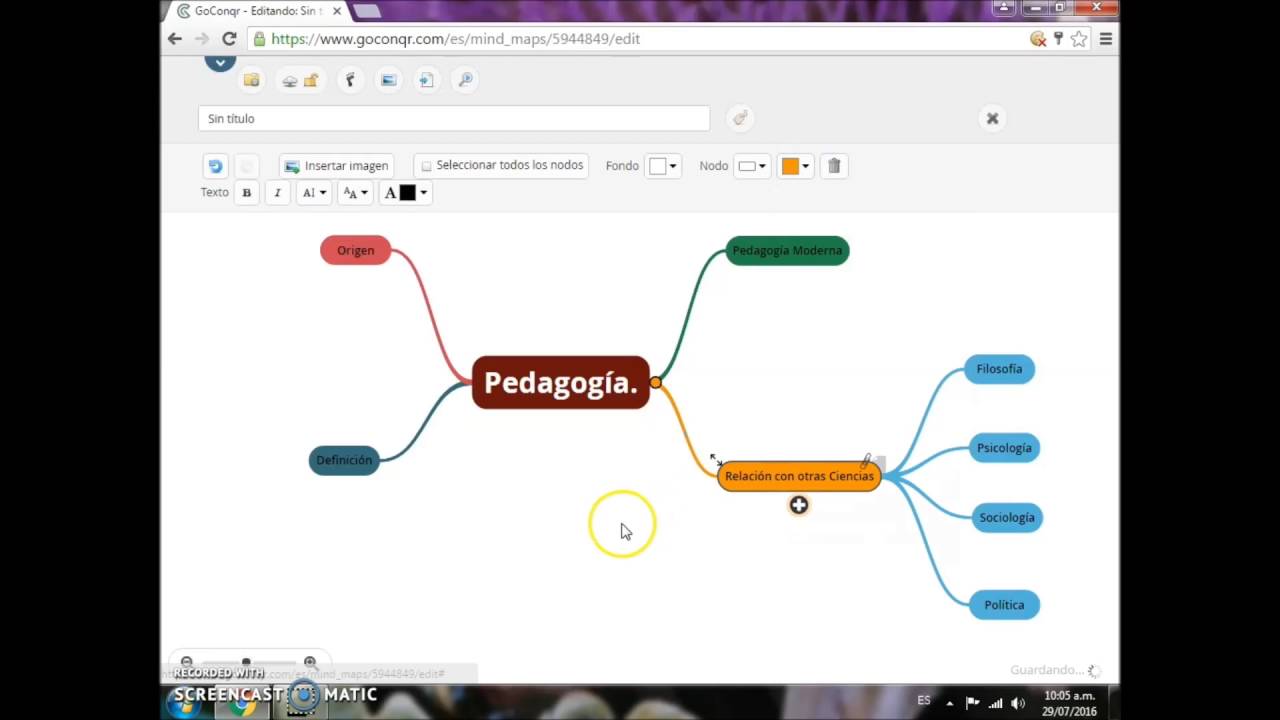Open the text alignment dropdown

[314, 193]
